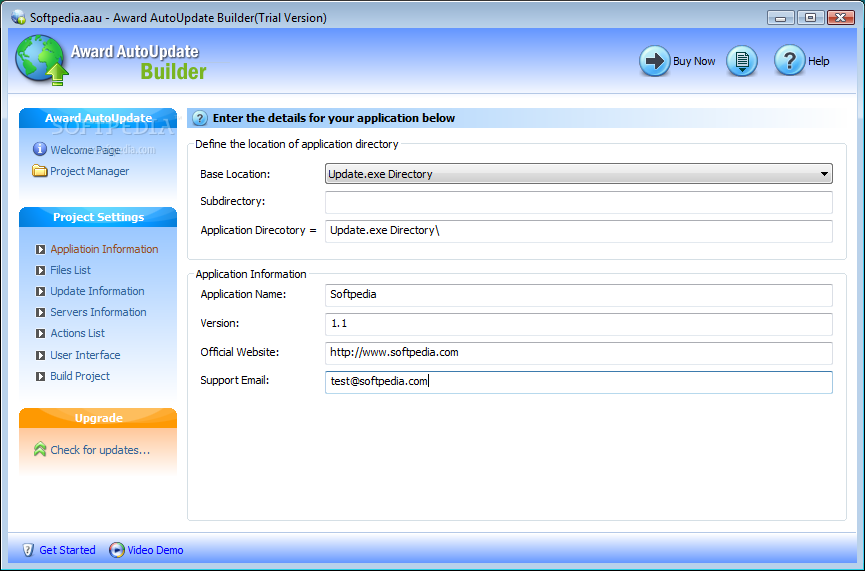Click the question icon in details header

coord(200,118)
